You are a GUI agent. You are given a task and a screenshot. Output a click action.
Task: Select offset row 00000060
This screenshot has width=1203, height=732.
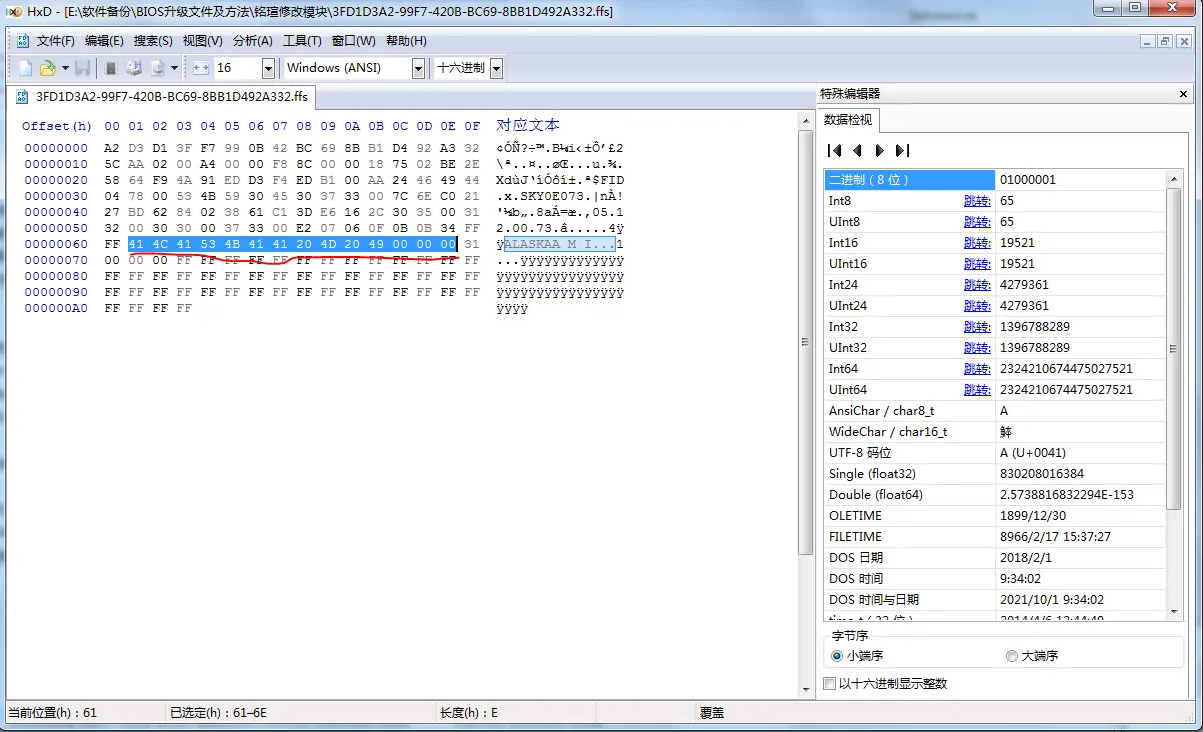(55, 245)
